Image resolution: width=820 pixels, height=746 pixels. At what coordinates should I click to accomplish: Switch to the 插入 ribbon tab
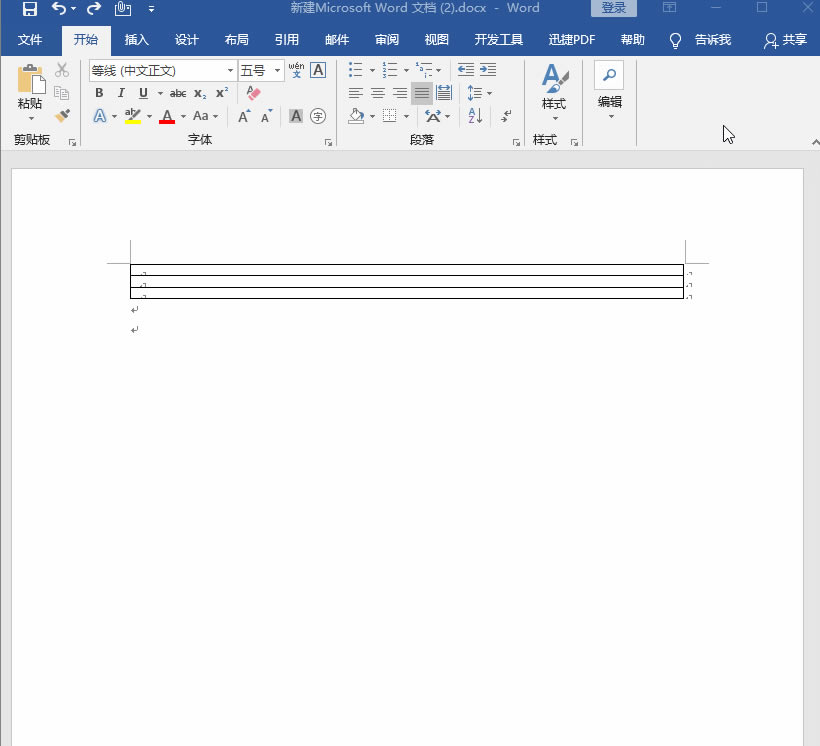[136, 40]
